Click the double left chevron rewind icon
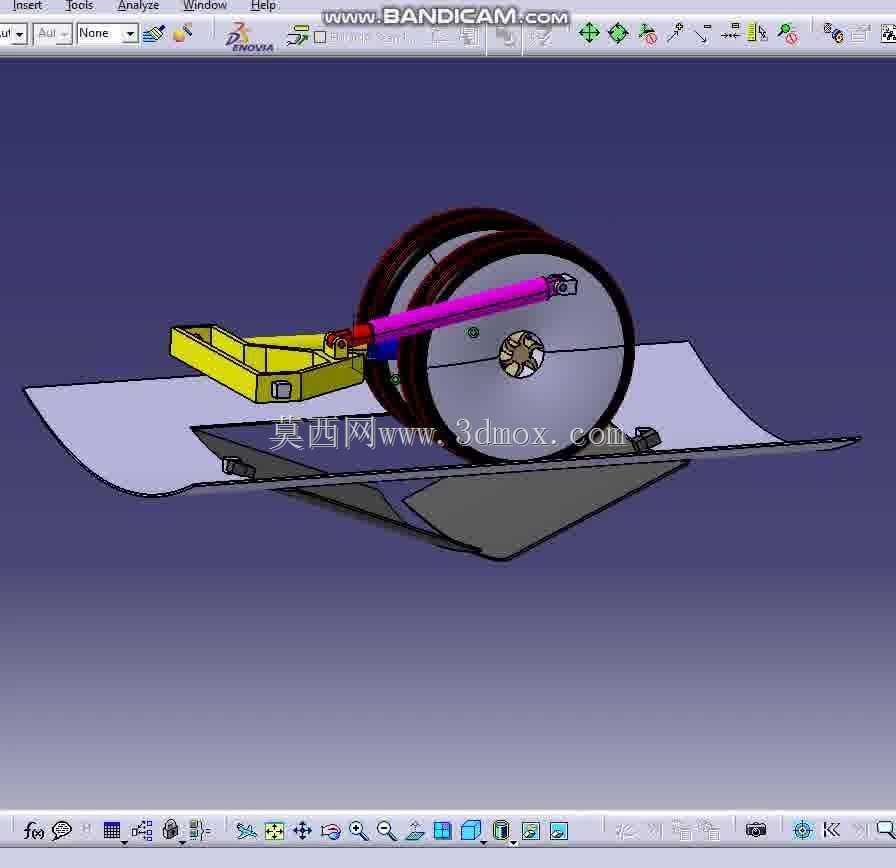 (x=831, y=830)
